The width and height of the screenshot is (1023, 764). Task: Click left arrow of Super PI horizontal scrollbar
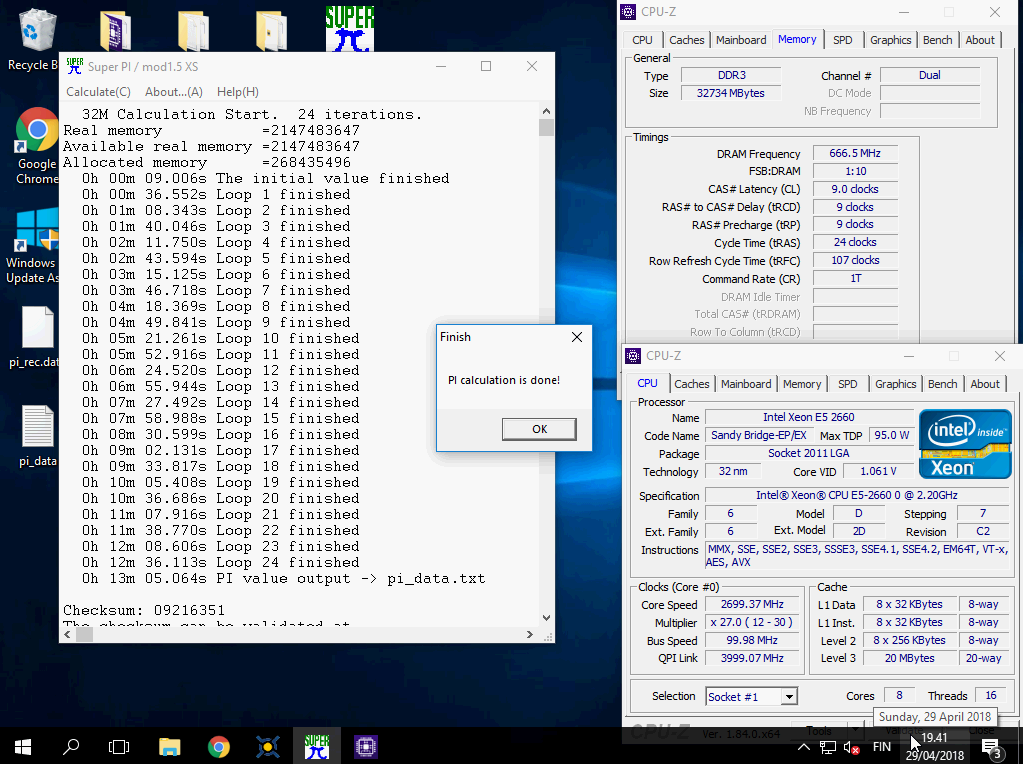point(68,634)
